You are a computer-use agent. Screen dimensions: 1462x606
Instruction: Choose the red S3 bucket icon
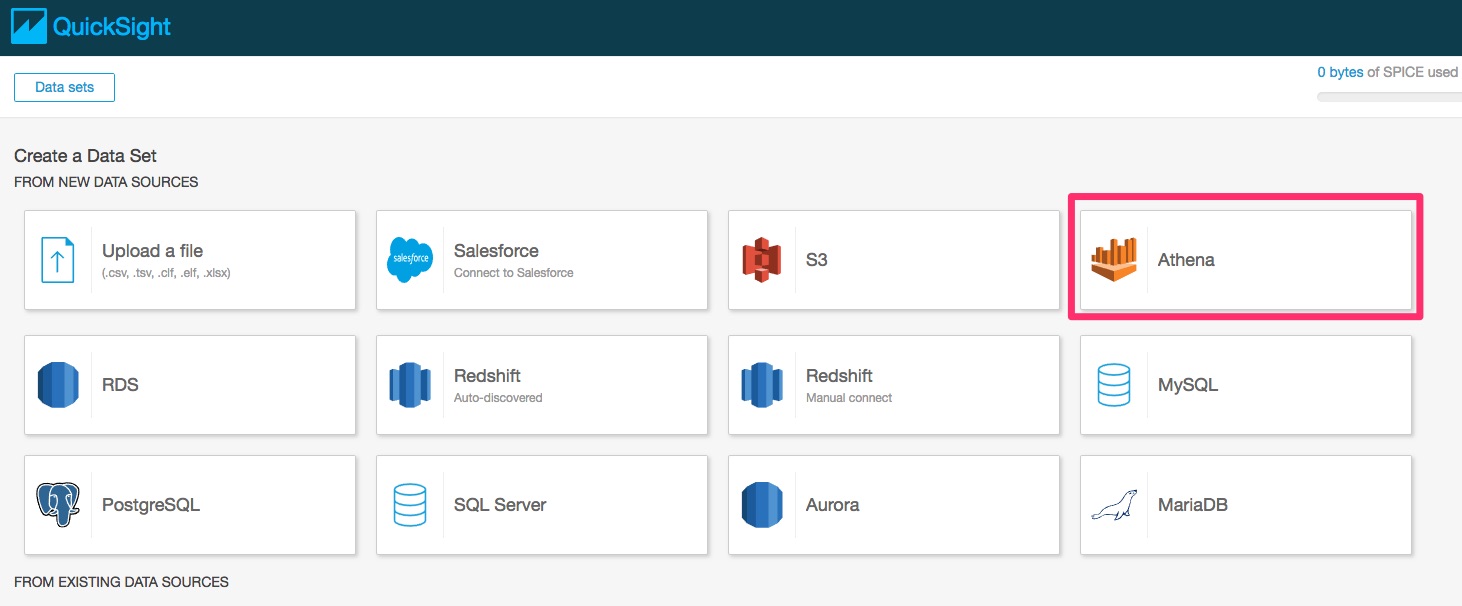761,260
